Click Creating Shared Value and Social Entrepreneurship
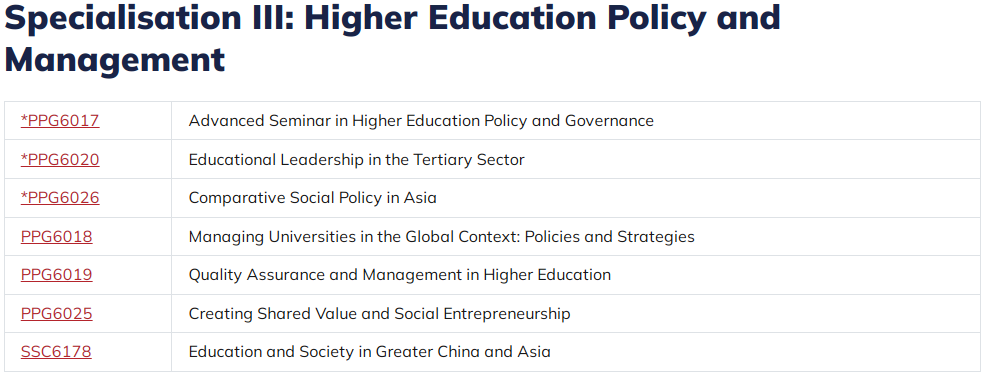The image size is (984, 375). click(380, 314)
